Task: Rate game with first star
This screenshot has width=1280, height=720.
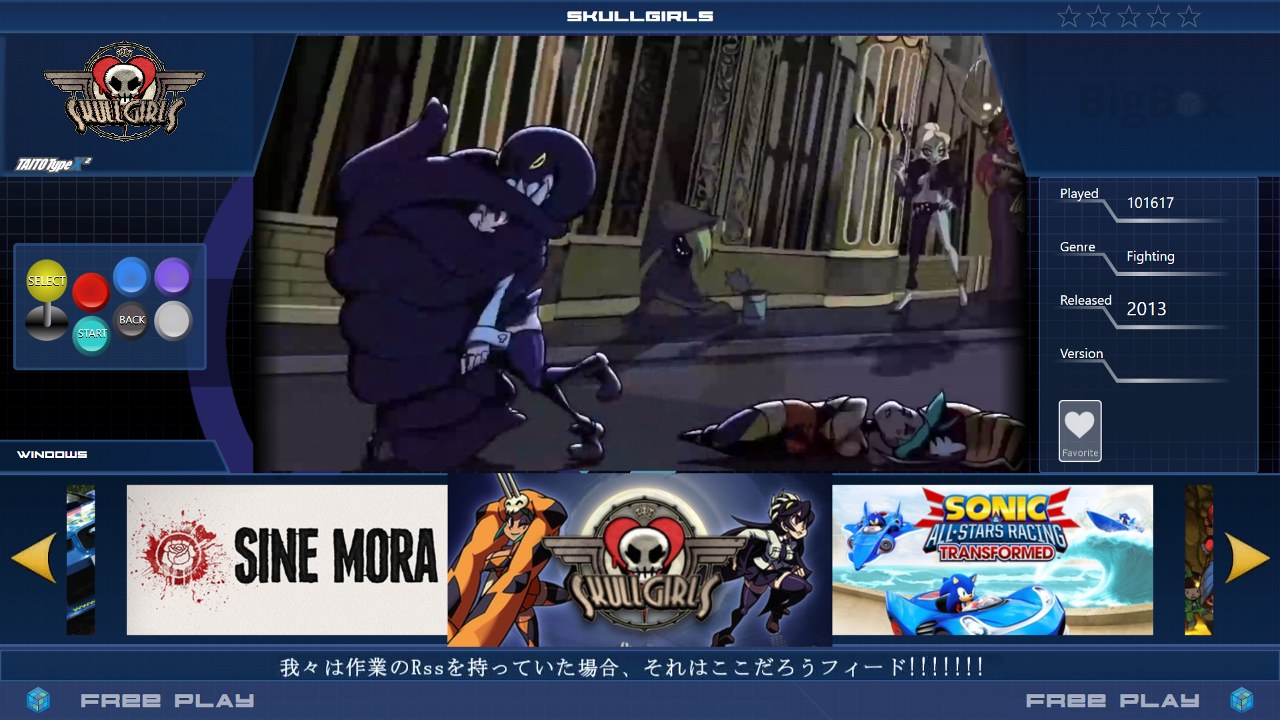Action: (x=1069, y=16)
